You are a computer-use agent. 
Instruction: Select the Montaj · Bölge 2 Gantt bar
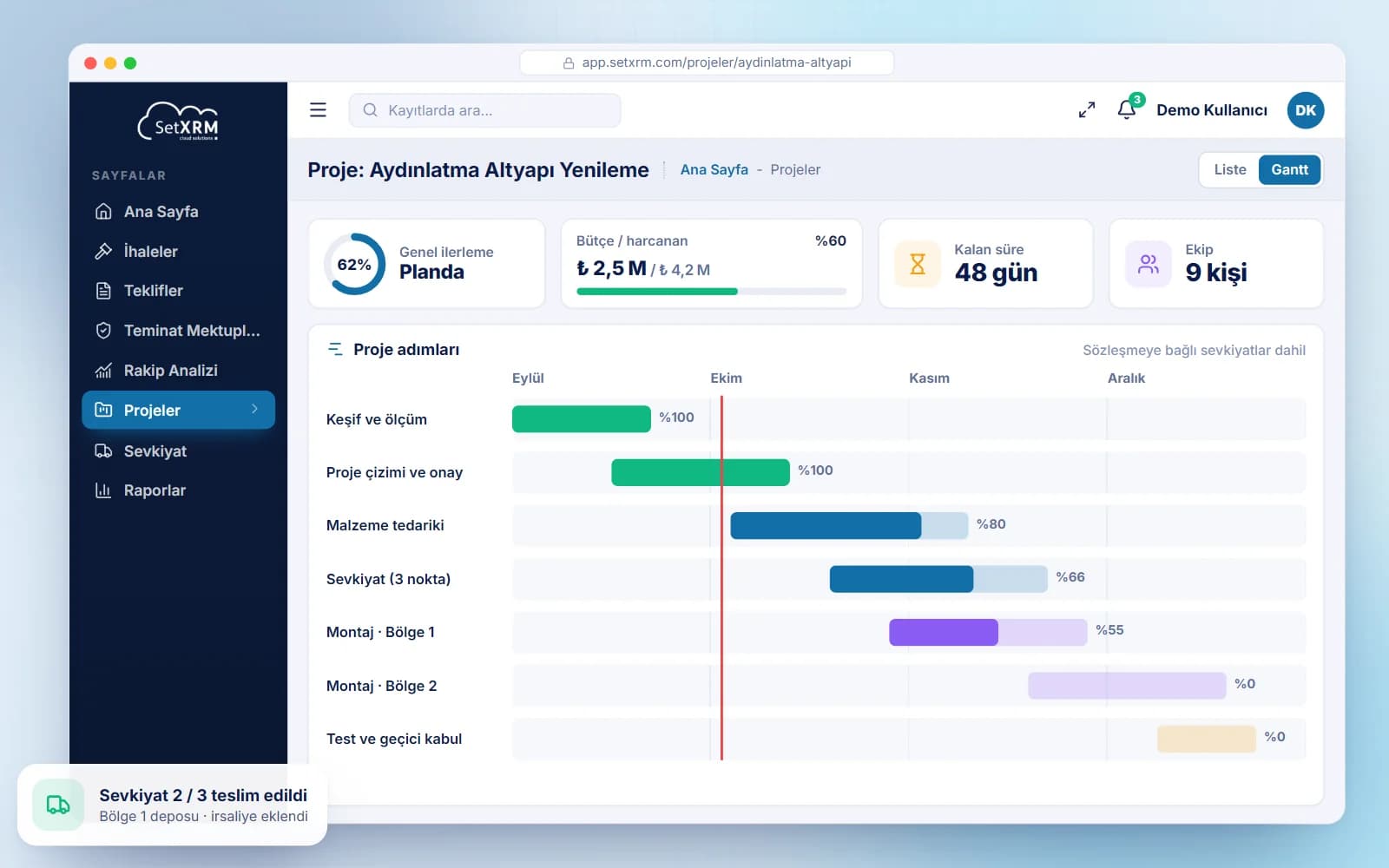(x=1127, y=686)
